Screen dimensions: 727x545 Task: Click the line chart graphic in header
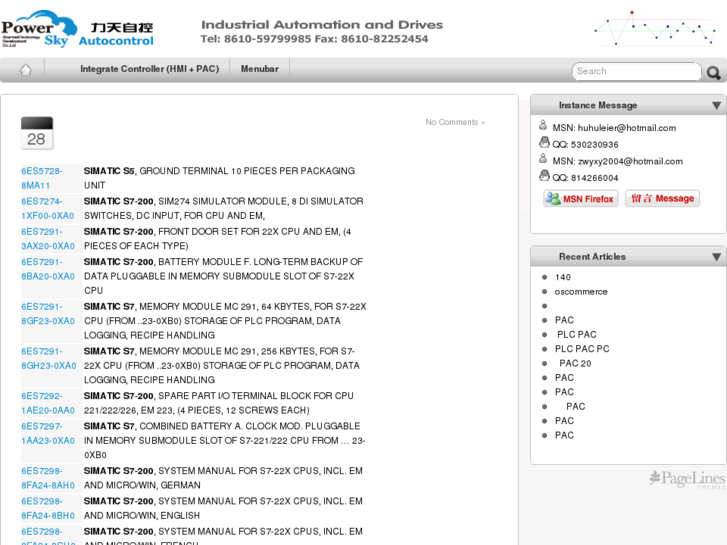pyautogui.click(x=655, y=28)
